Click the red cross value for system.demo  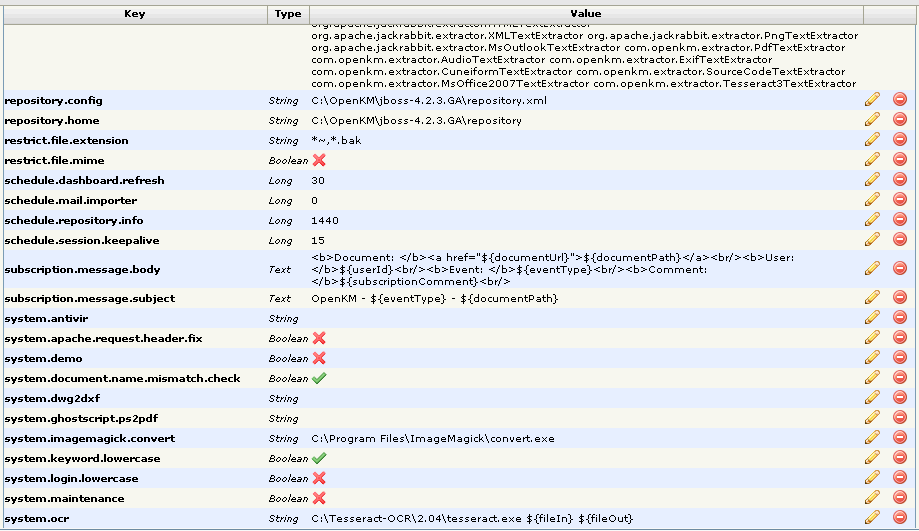pyautogui.click(x=319, y=358)
